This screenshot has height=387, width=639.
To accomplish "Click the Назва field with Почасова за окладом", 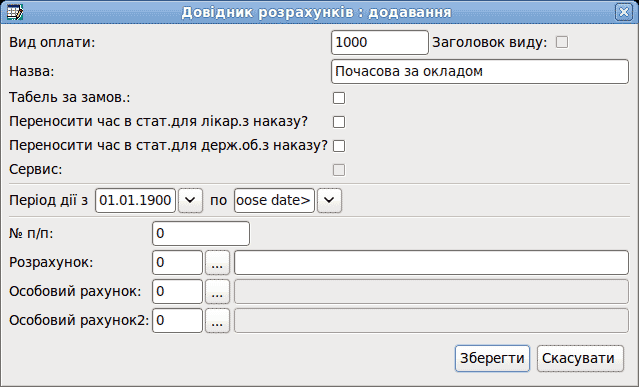I will (480, 72).
